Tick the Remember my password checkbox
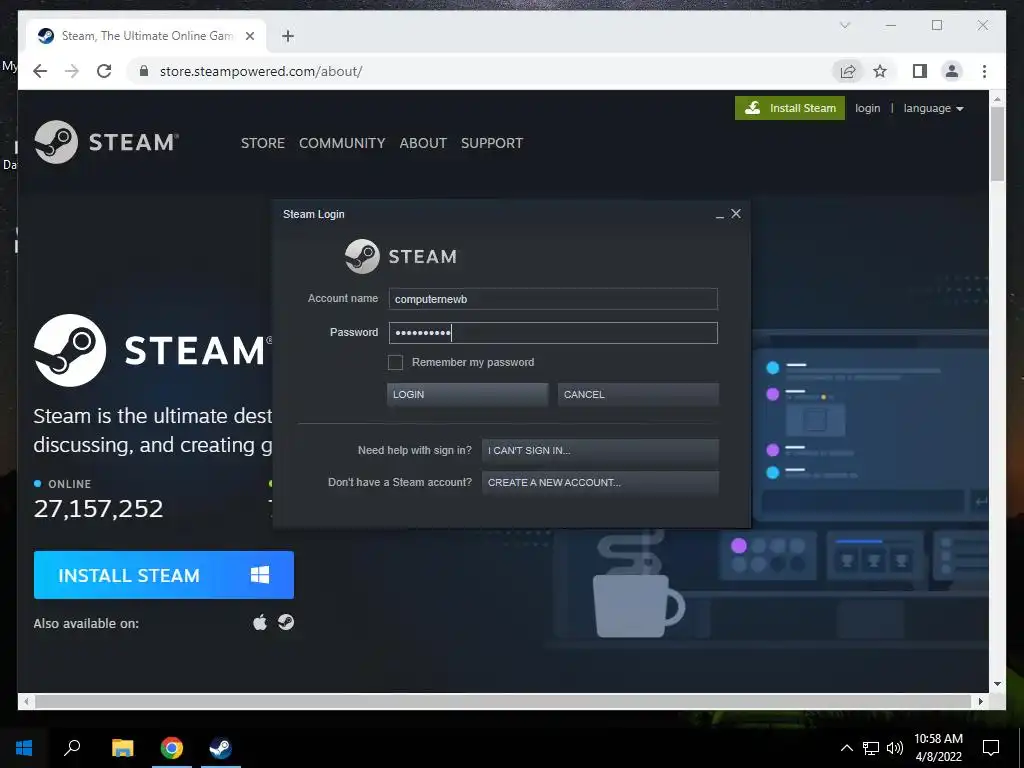Image resolution: width=1024 pixels, height=768 pixels. 395,362
